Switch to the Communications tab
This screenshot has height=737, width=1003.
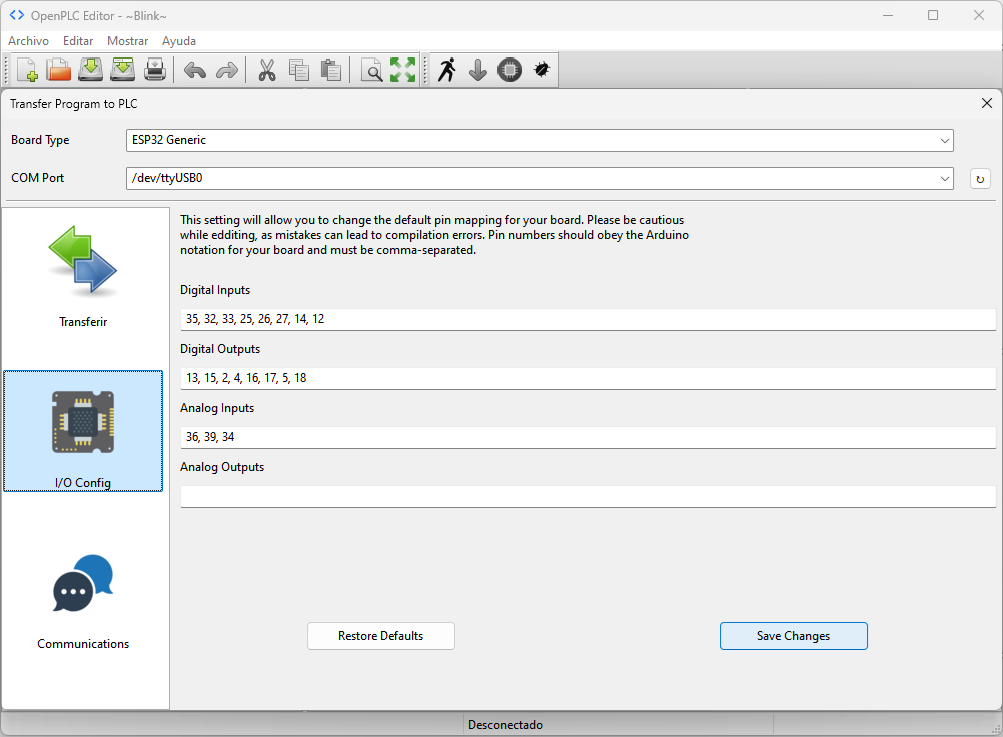point(84,600)
